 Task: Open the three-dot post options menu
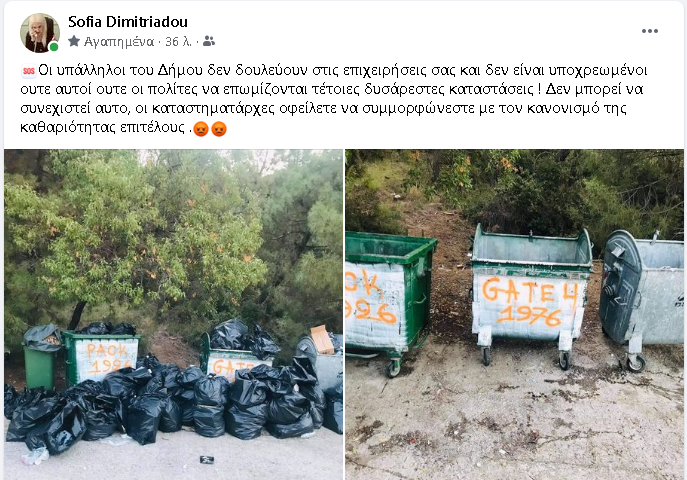(649, 31)
